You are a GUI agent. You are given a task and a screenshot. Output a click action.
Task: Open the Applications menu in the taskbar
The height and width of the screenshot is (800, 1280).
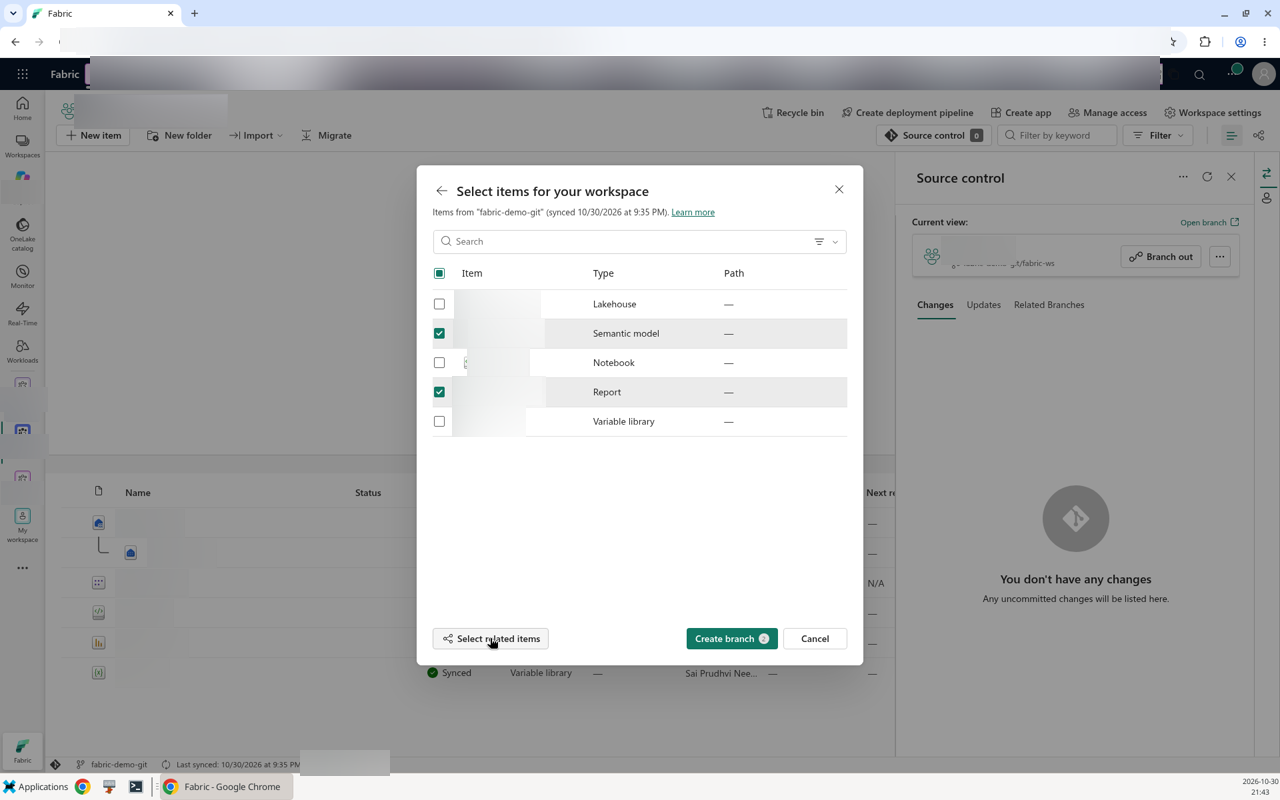click(35, 787)
